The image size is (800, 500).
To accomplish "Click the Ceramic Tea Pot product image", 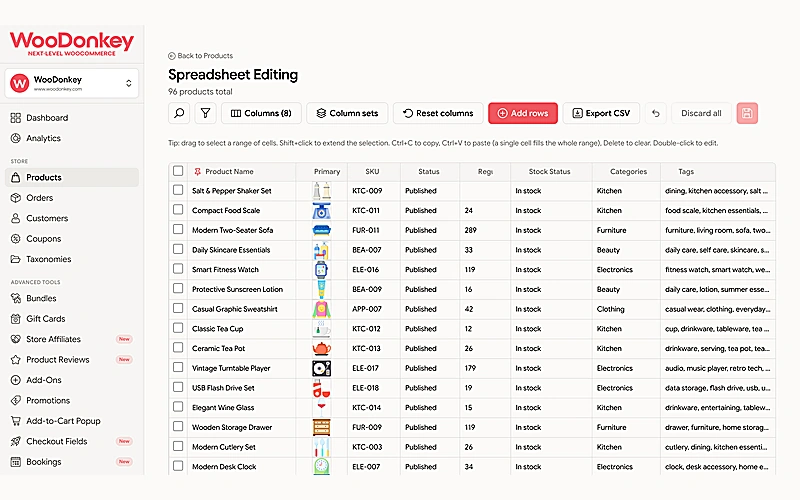I will (321, 348).
